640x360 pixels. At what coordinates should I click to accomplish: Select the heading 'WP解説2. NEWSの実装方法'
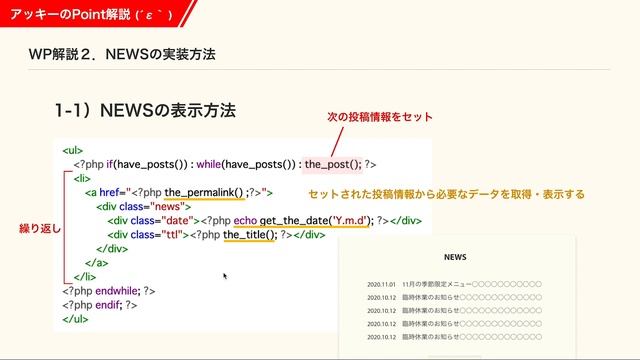(122, 54)
